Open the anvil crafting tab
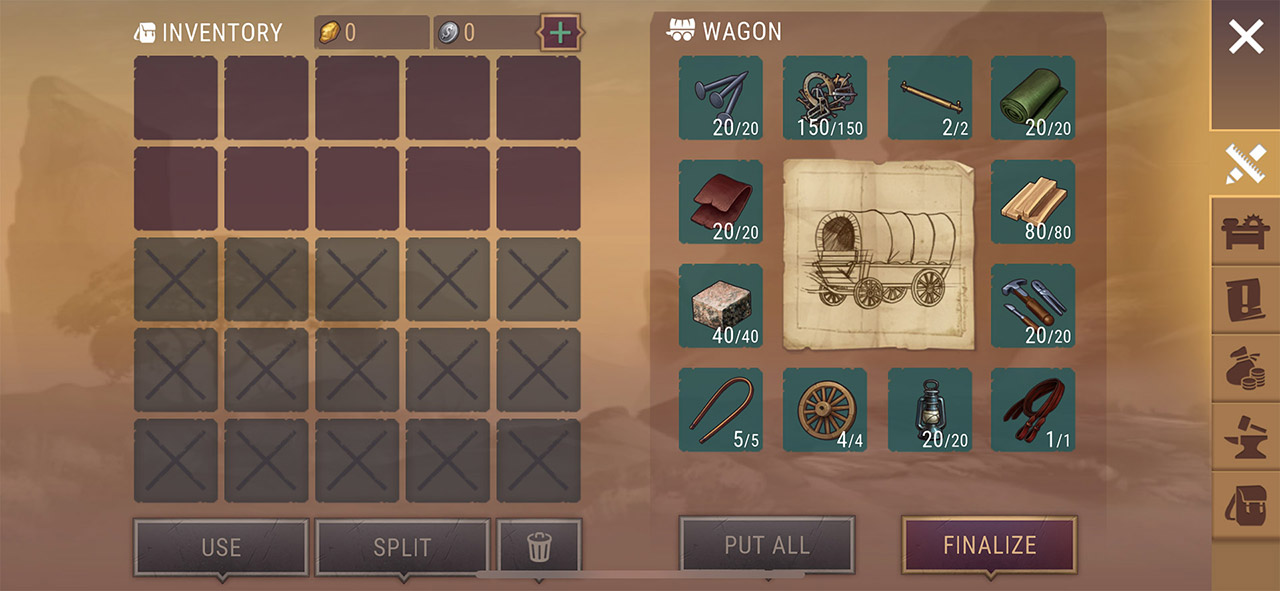The image size is (1280, 591). tap(1246, 435)
